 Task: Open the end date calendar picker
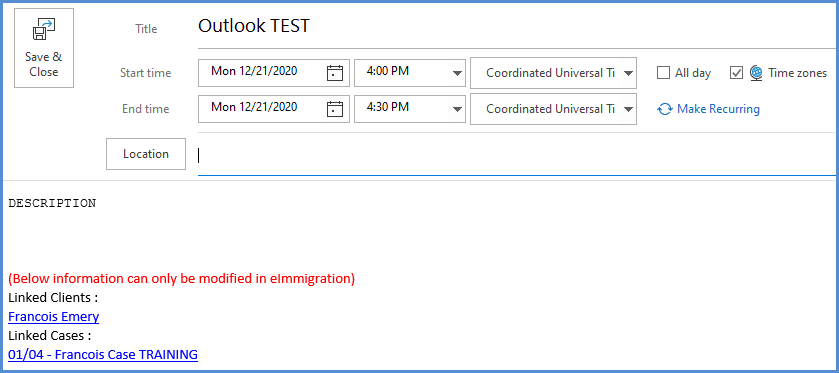[334, 109]
